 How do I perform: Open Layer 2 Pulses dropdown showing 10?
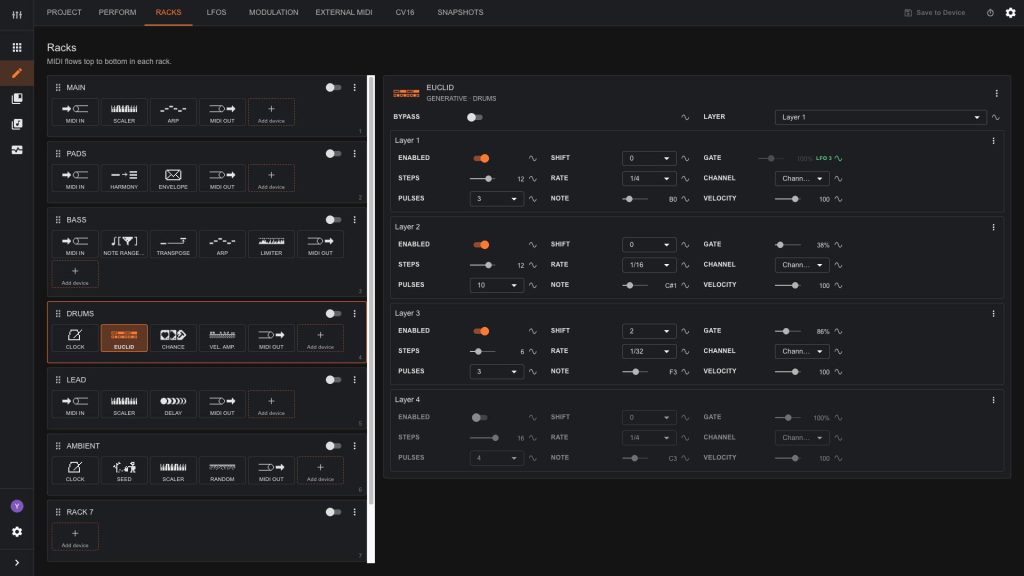point(496,285)
